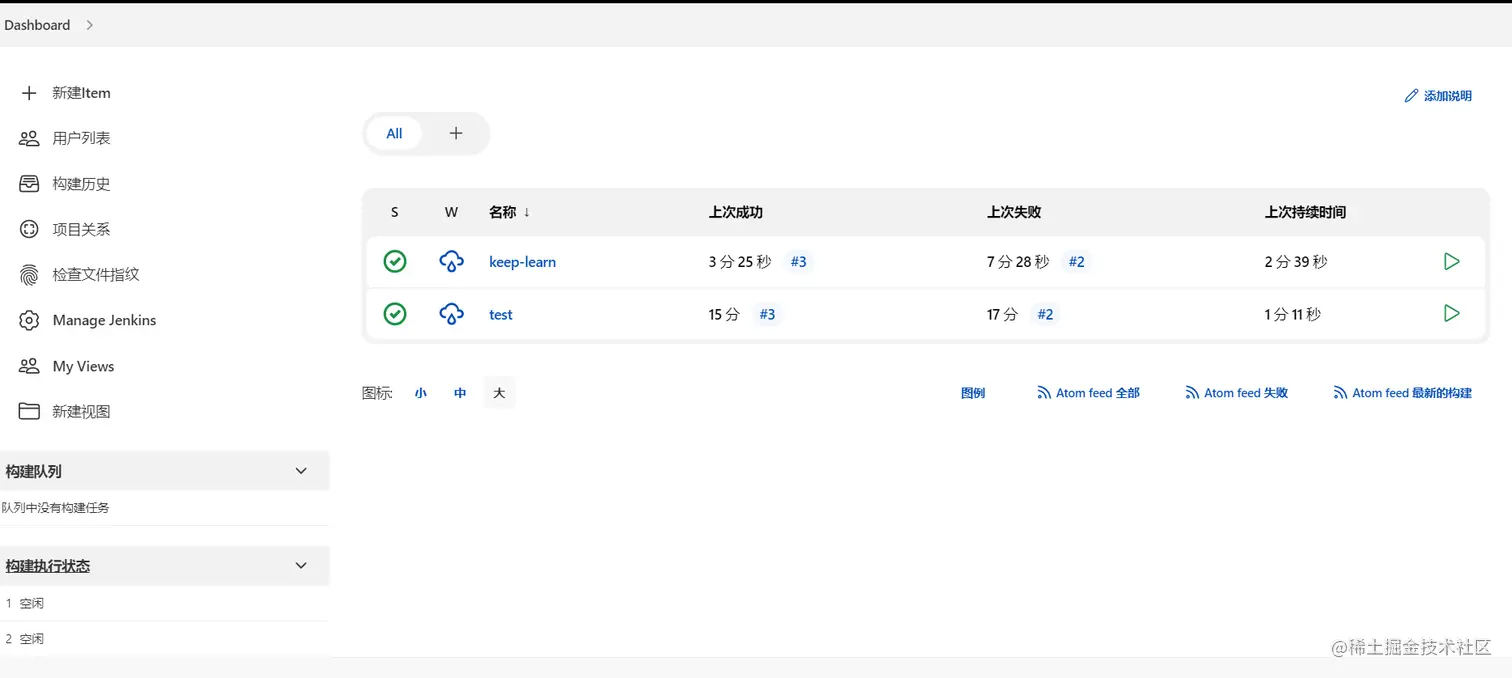This screenshot has width=1512, height=678.
Task: Click the 添加说明 link text
Action: pyautogui.click(x=1448, y=96)
